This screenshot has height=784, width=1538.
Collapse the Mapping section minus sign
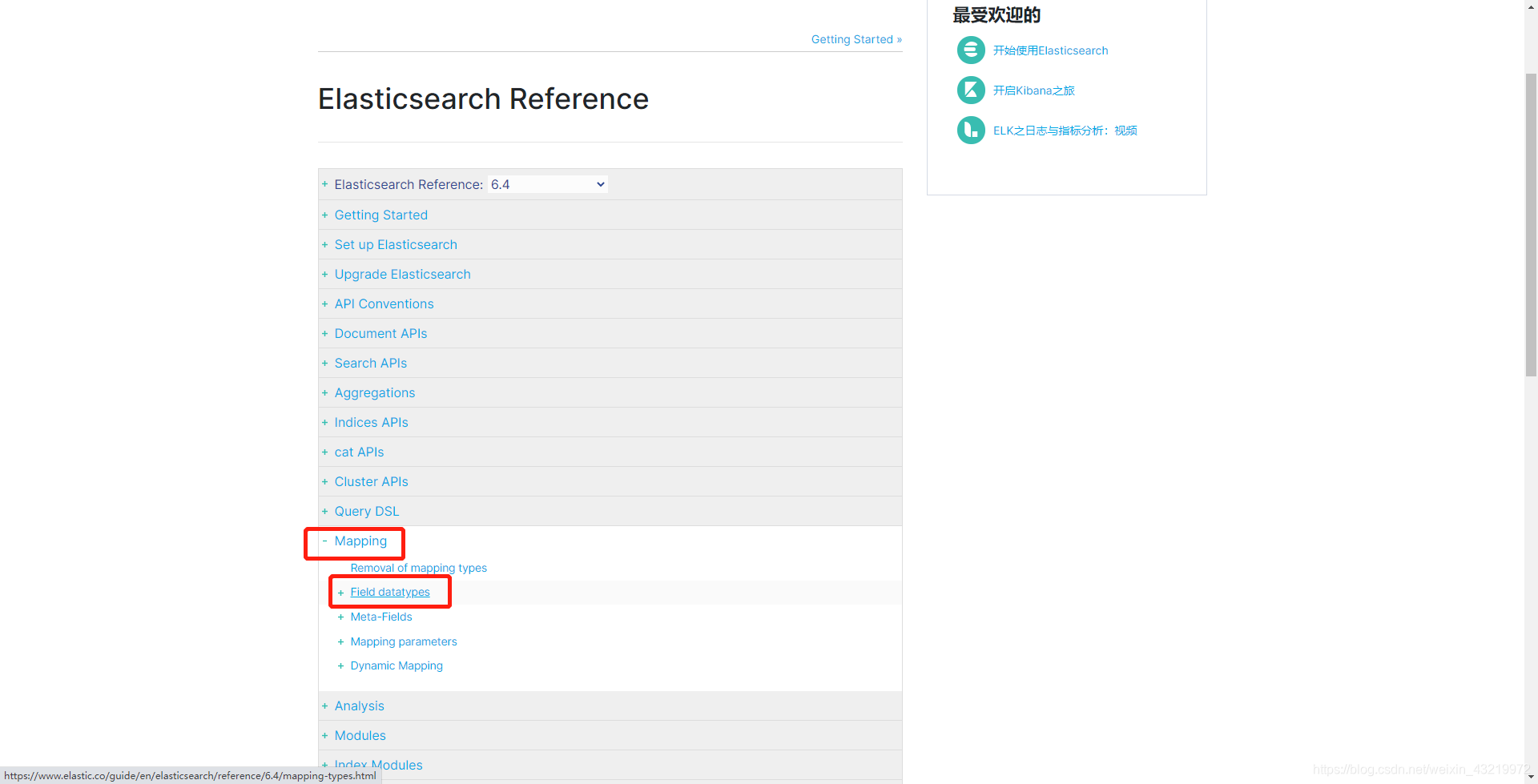pos(325,541)
